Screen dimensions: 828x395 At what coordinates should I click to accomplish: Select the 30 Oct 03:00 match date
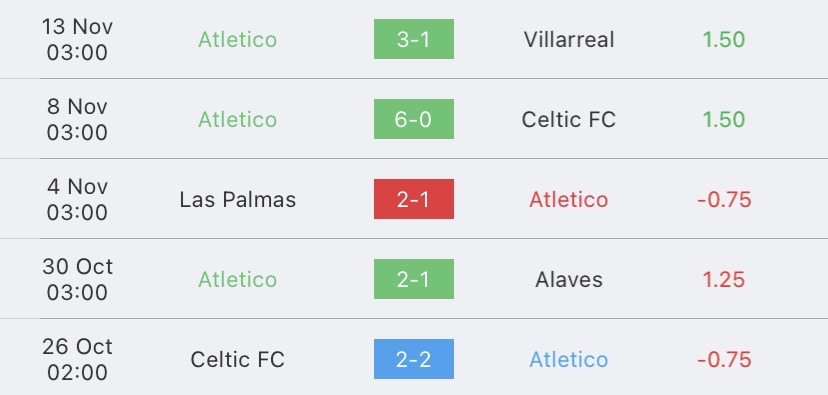[x=77, y=279]
